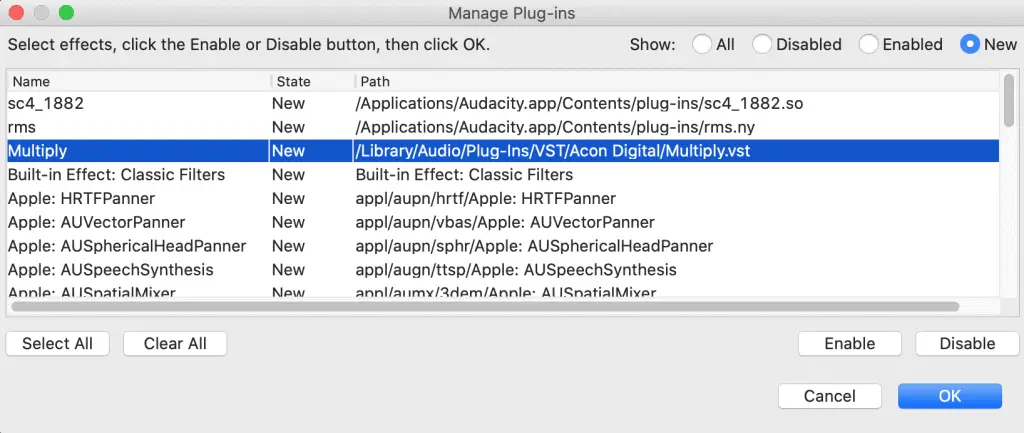Select the New radio button
This screenshot has height=433, width=1024.
click(x=970, y=44)
